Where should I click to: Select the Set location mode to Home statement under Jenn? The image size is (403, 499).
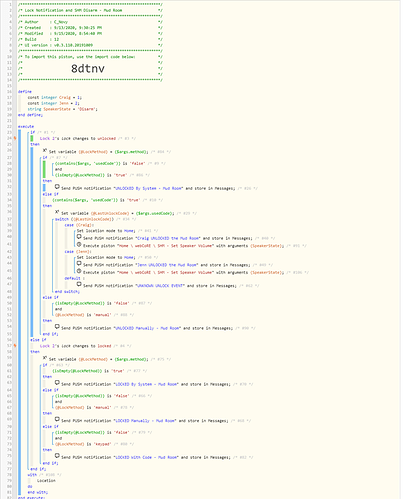click(106, 257)
